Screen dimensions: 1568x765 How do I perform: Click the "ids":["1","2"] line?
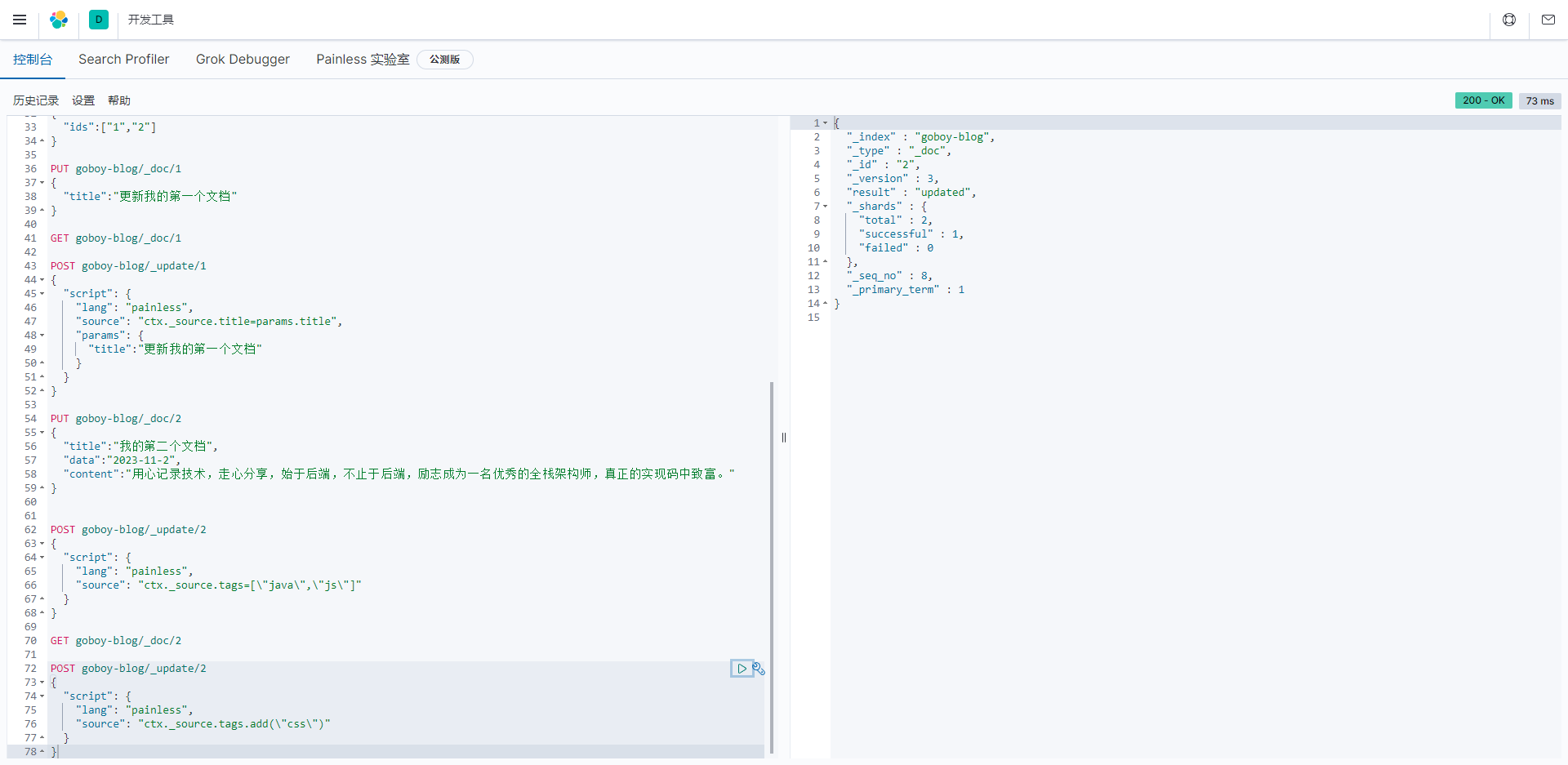click(109, 127)
